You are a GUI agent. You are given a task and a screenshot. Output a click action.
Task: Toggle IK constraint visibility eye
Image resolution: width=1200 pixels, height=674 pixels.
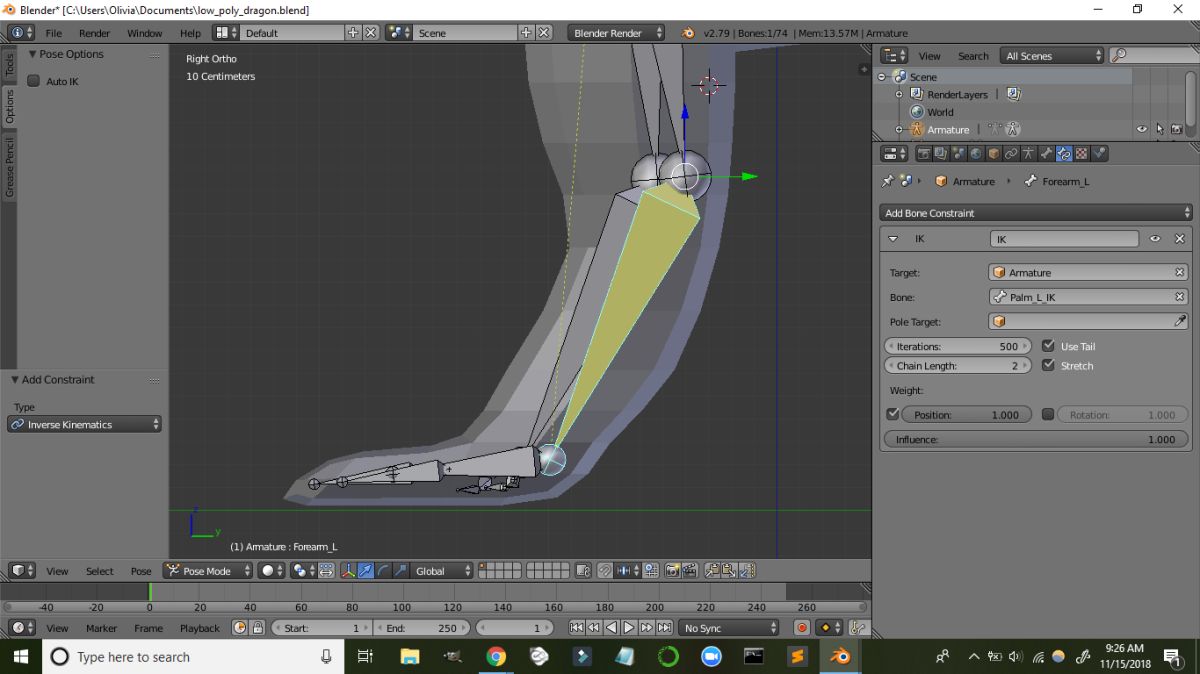point(1155,239)
